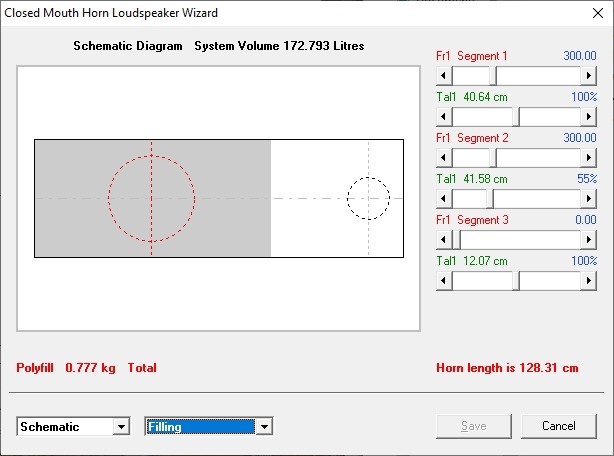This screenshot has width=614, height=456.
Task: Click the 55% filling value
Action: point(587,179)
